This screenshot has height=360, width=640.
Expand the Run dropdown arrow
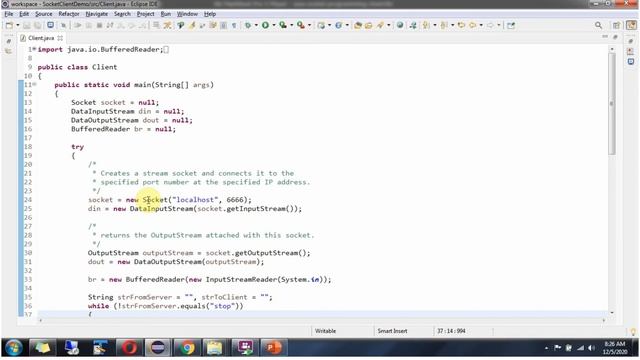(273, 25)
